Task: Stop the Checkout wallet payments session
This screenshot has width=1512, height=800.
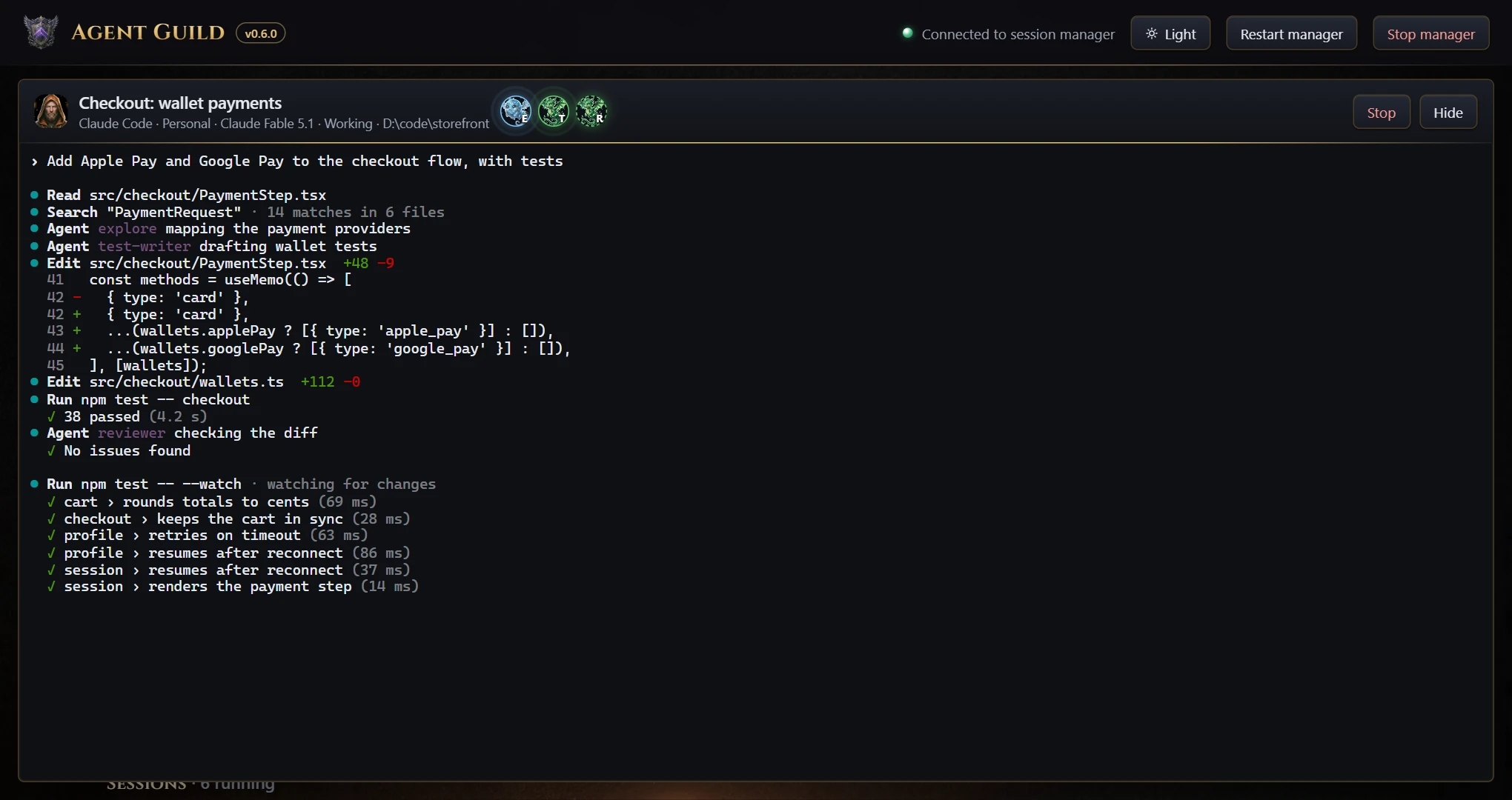Action: [x=1381, y=112]
